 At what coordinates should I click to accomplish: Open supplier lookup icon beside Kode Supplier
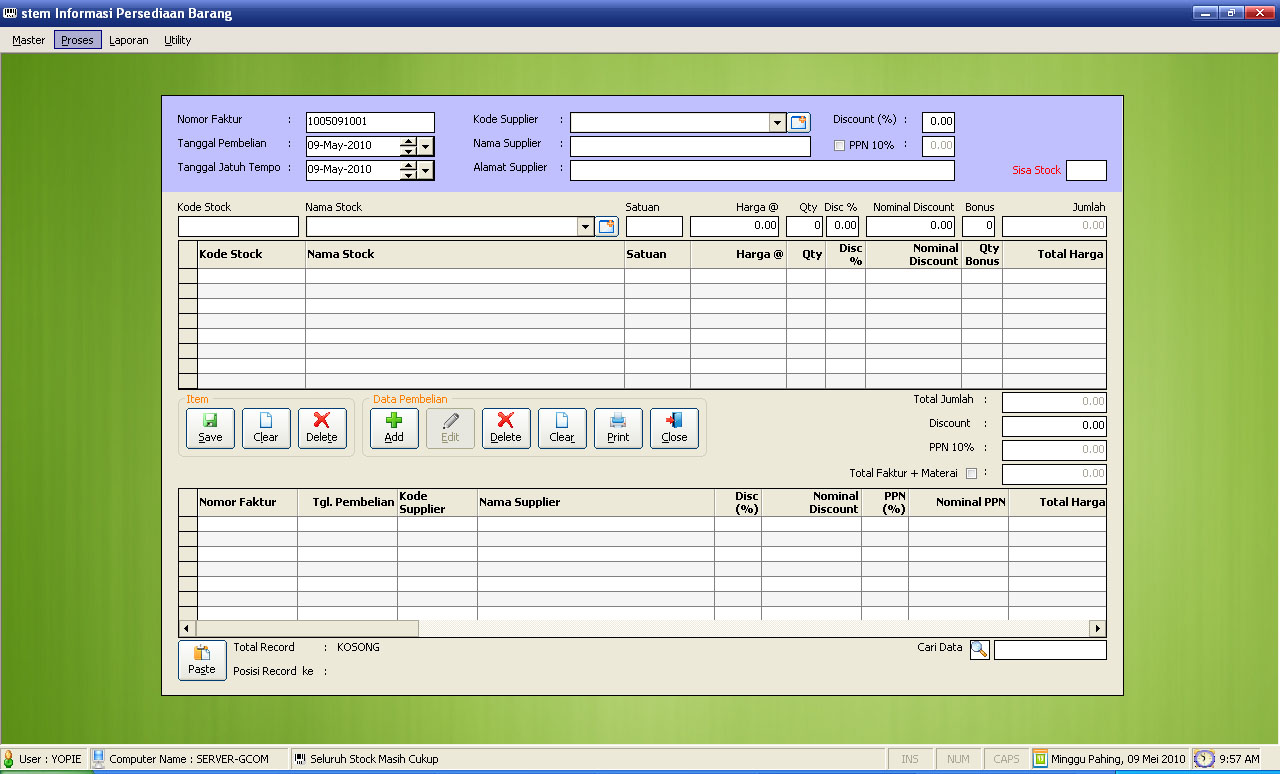(x=798, y=122)
